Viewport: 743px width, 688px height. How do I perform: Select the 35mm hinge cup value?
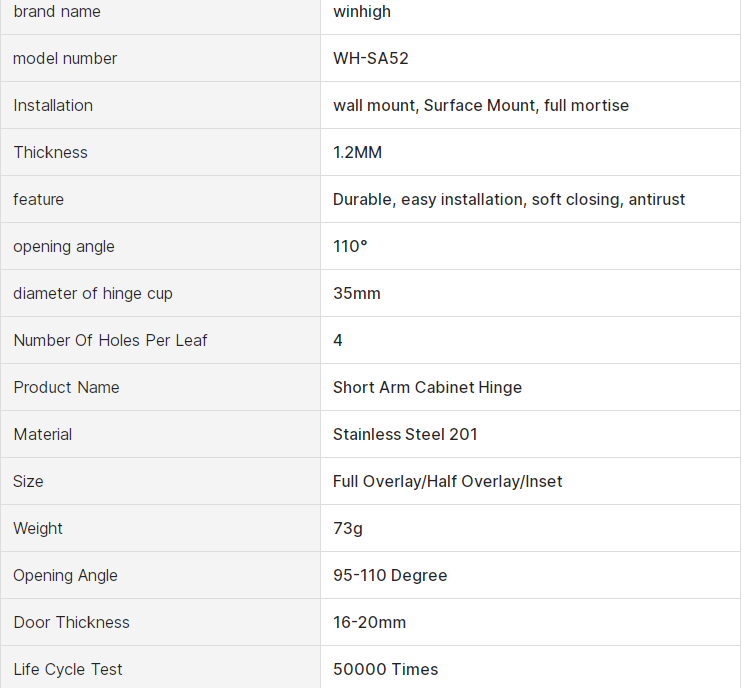[357, 294]
